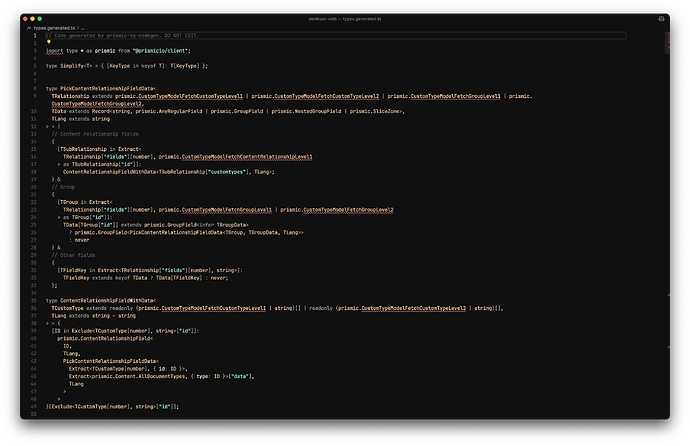This screenshot has width=690, height=446.
Task: Click the lightbulb quick-fix icon
Action: pyautogui.click(x=50, y=42)
